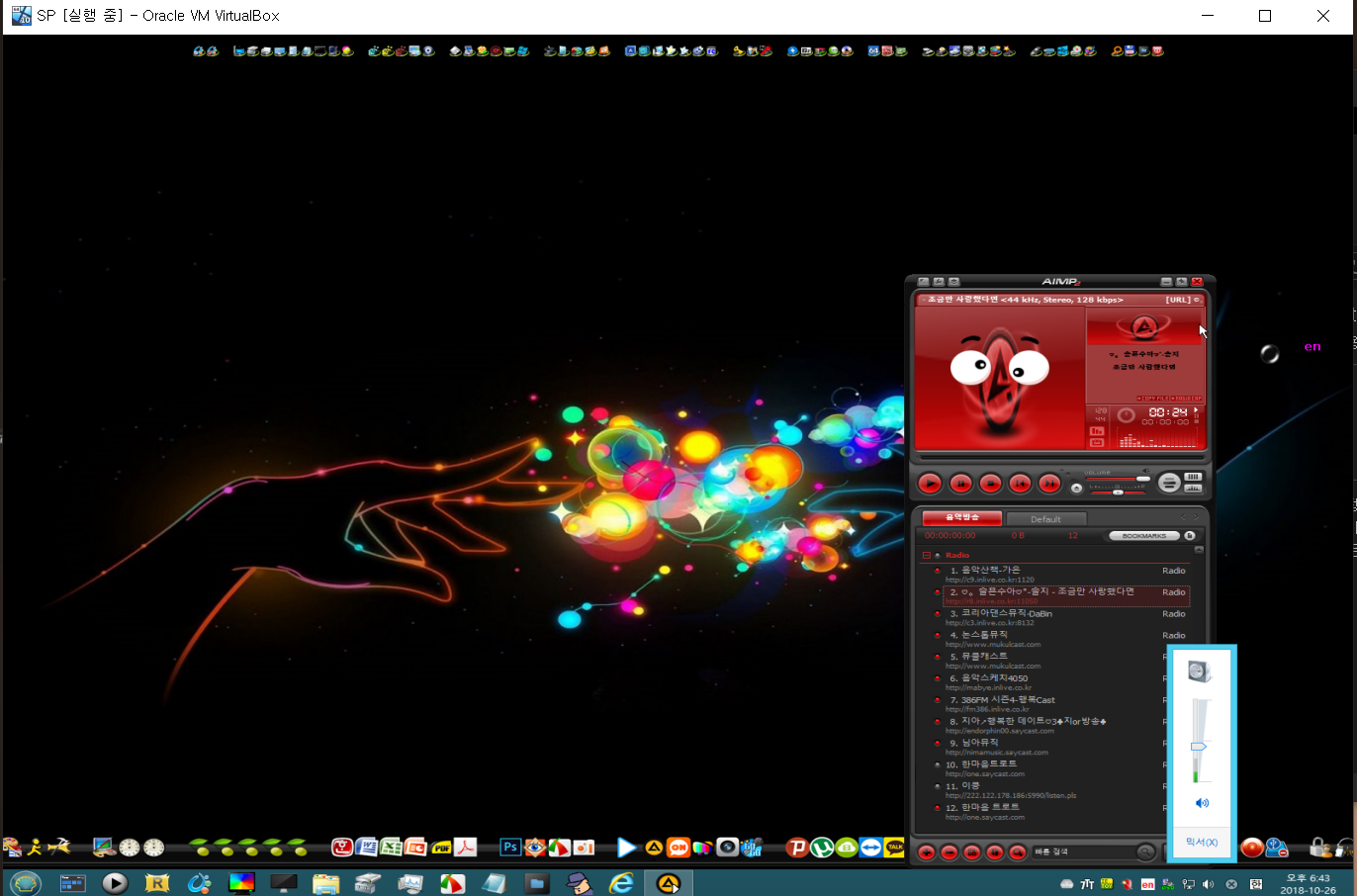This screenshot has height=896, width=1357.
Task: Open Internet Explorer from taskbar
Action: click(x=621, y=882)
